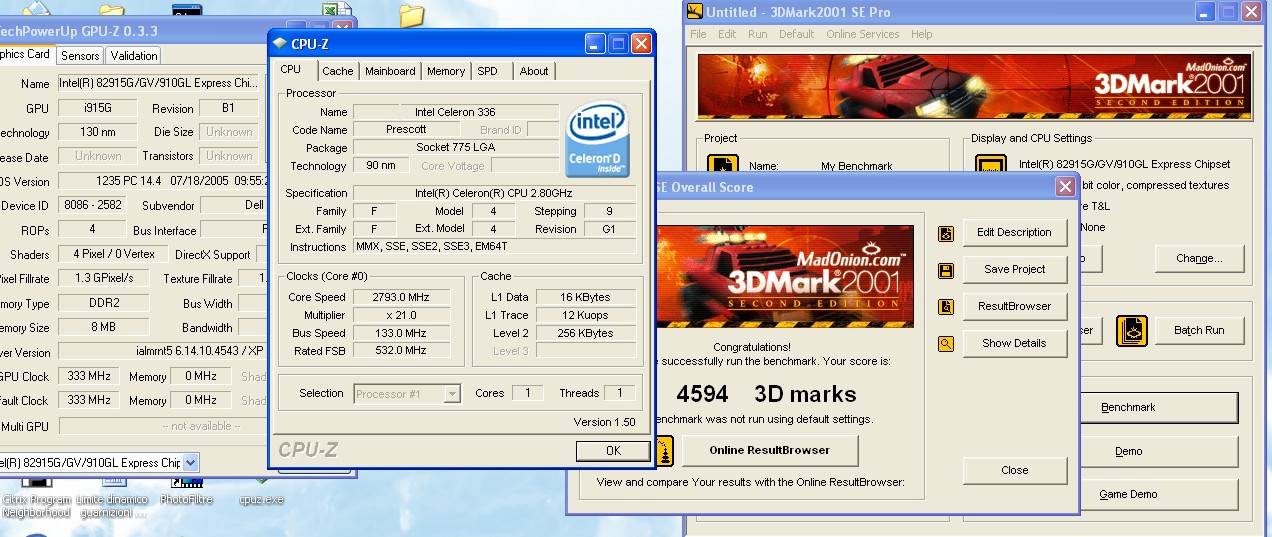Switch to the Memory tab in CPU-Z
This screenshot has width=1272, height=537.
tap(446, 71)
